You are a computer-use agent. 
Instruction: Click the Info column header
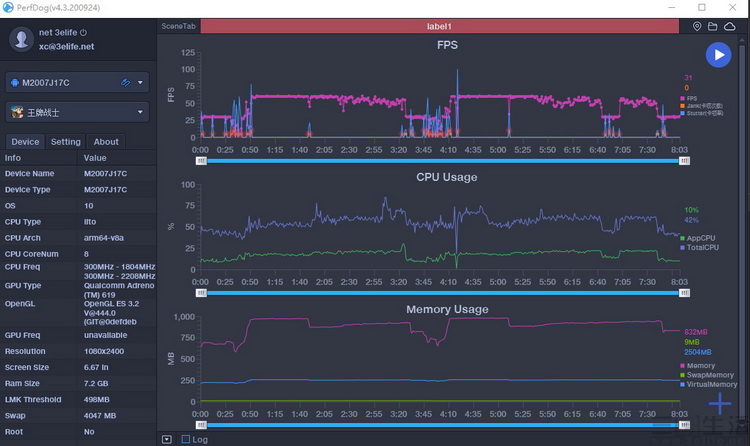click(x=13, y=158)
